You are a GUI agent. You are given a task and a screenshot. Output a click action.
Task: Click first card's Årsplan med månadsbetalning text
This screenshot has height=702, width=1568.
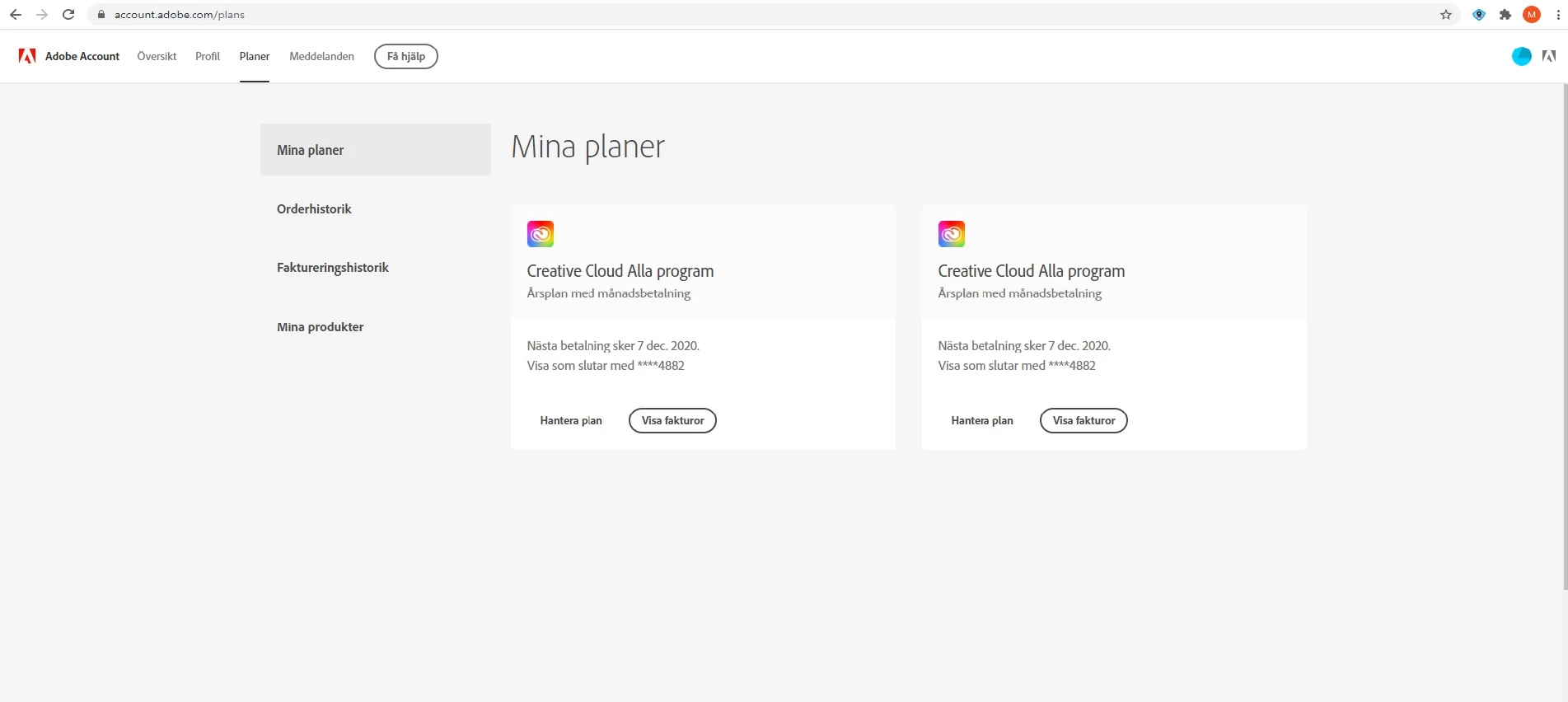[x=609, y=293]
